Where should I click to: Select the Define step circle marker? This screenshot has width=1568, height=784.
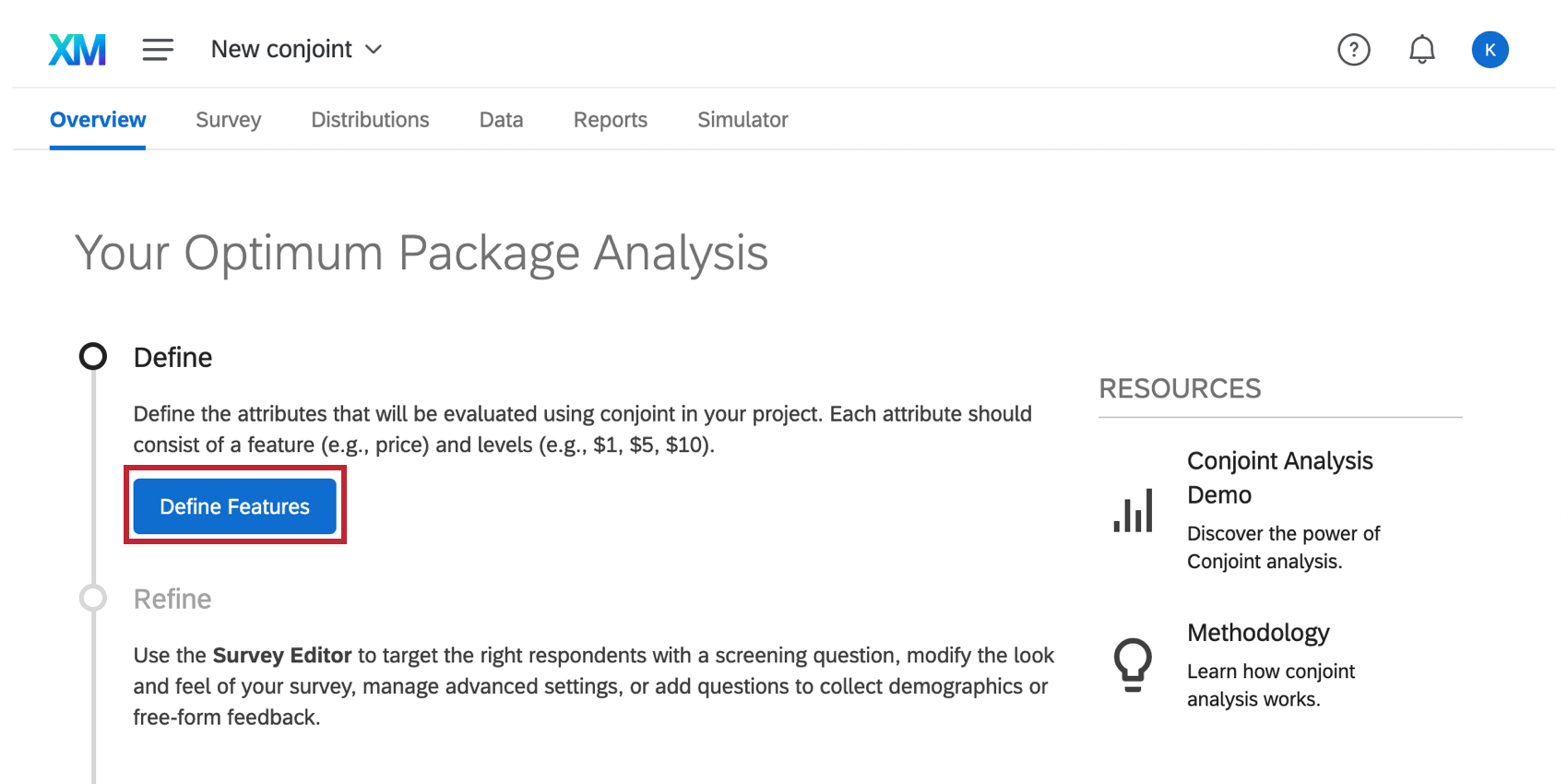click(93, 356)
